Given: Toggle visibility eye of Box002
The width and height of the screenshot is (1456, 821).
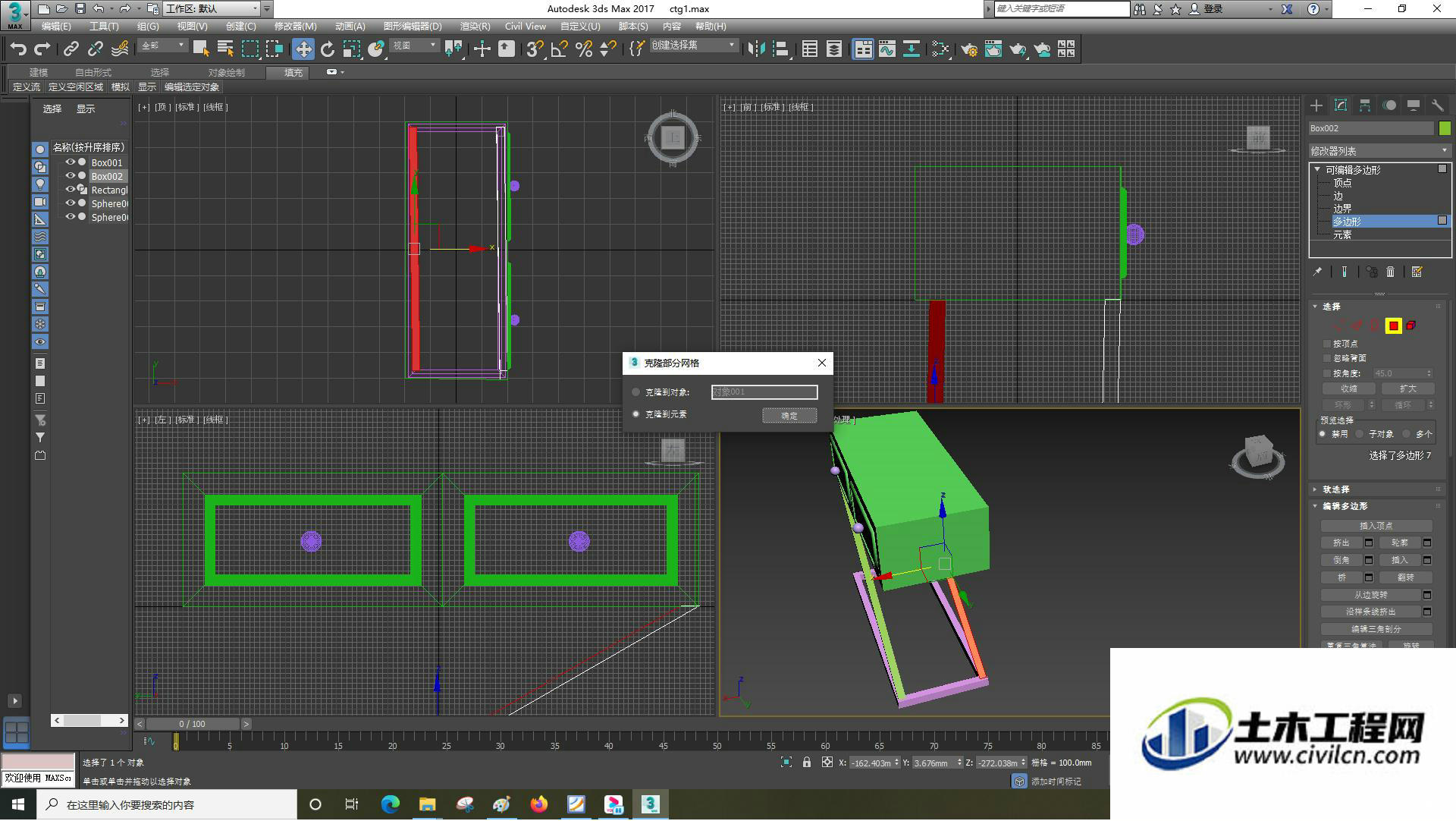Looking at the screenshot, I should pos(71,176).
